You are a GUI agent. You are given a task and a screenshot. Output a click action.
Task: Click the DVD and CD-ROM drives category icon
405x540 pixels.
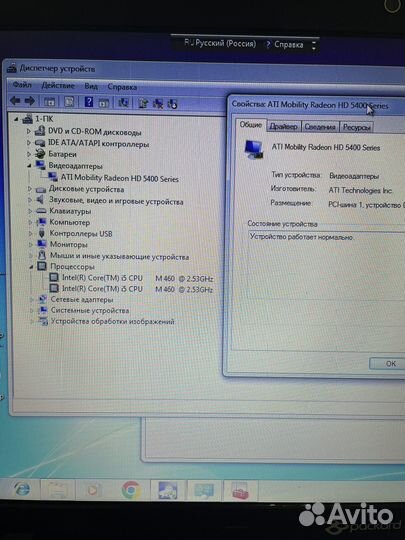(x=40, y=131)
